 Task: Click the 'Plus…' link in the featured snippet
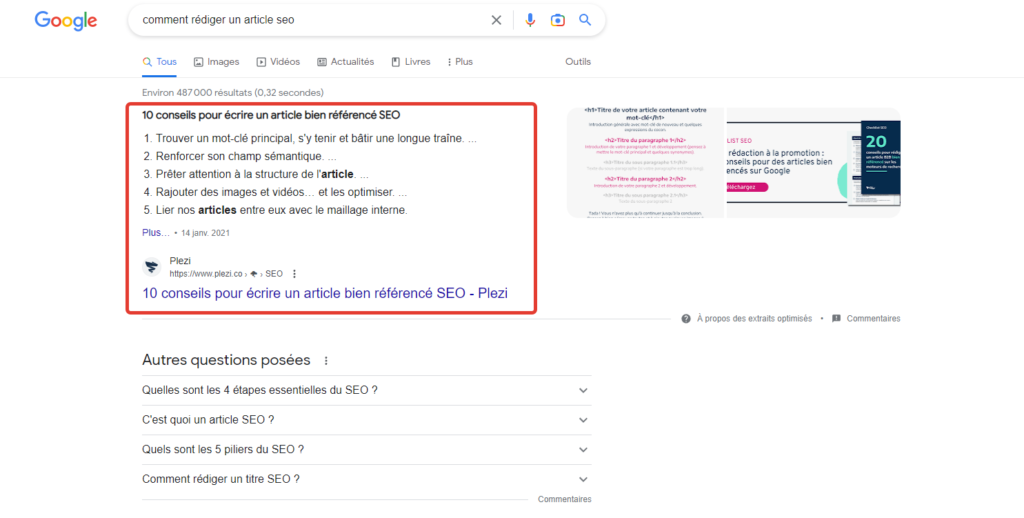155,233
